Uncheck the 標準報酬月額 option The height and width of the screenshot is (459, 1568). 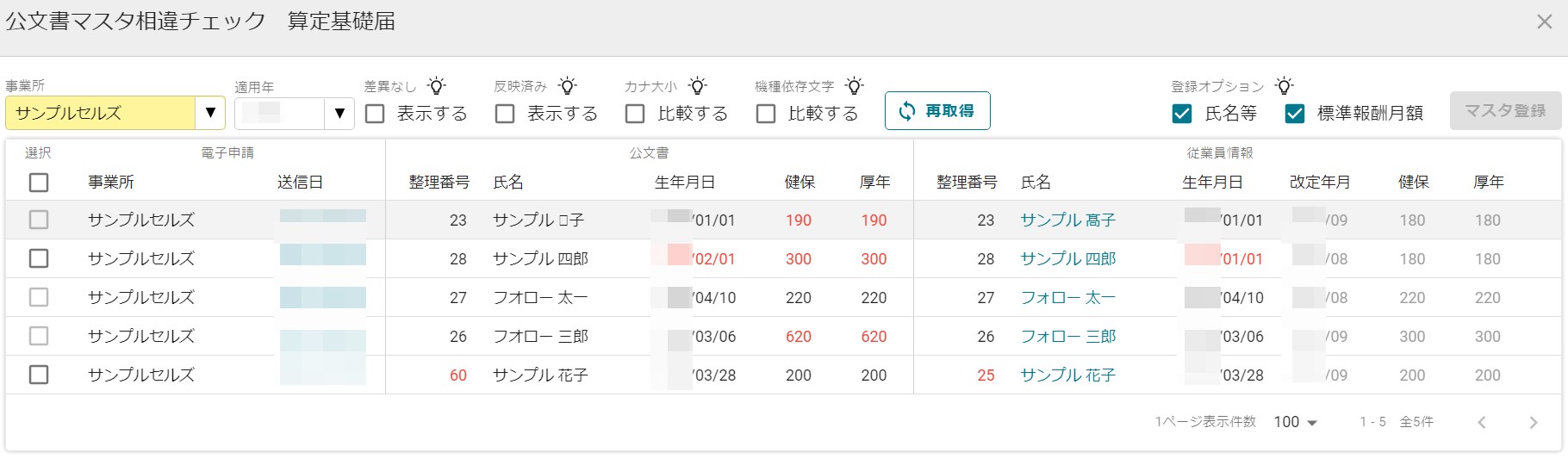click(1294, 114)
